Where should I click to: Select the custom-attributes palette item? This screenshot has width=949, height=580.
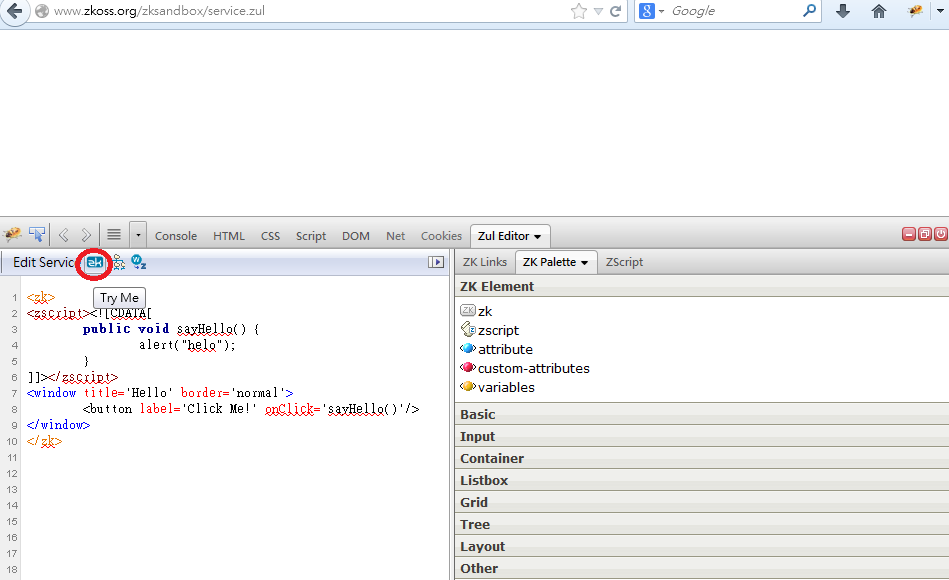click(525, 368)
